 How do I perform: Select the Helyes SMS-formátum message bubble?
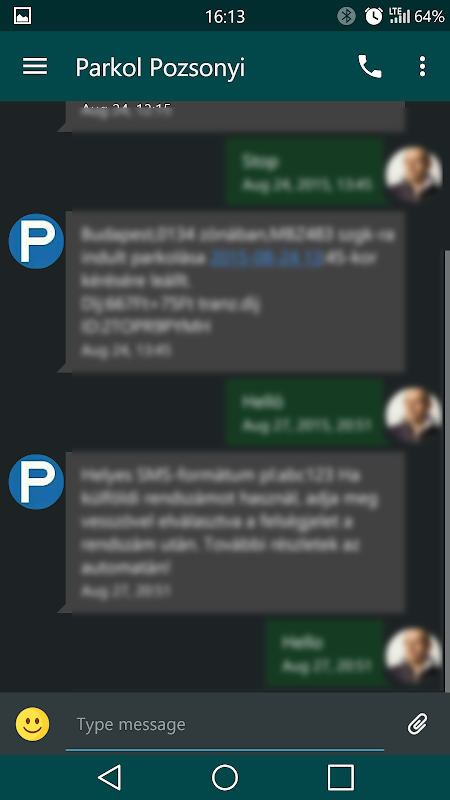(235, 533)
